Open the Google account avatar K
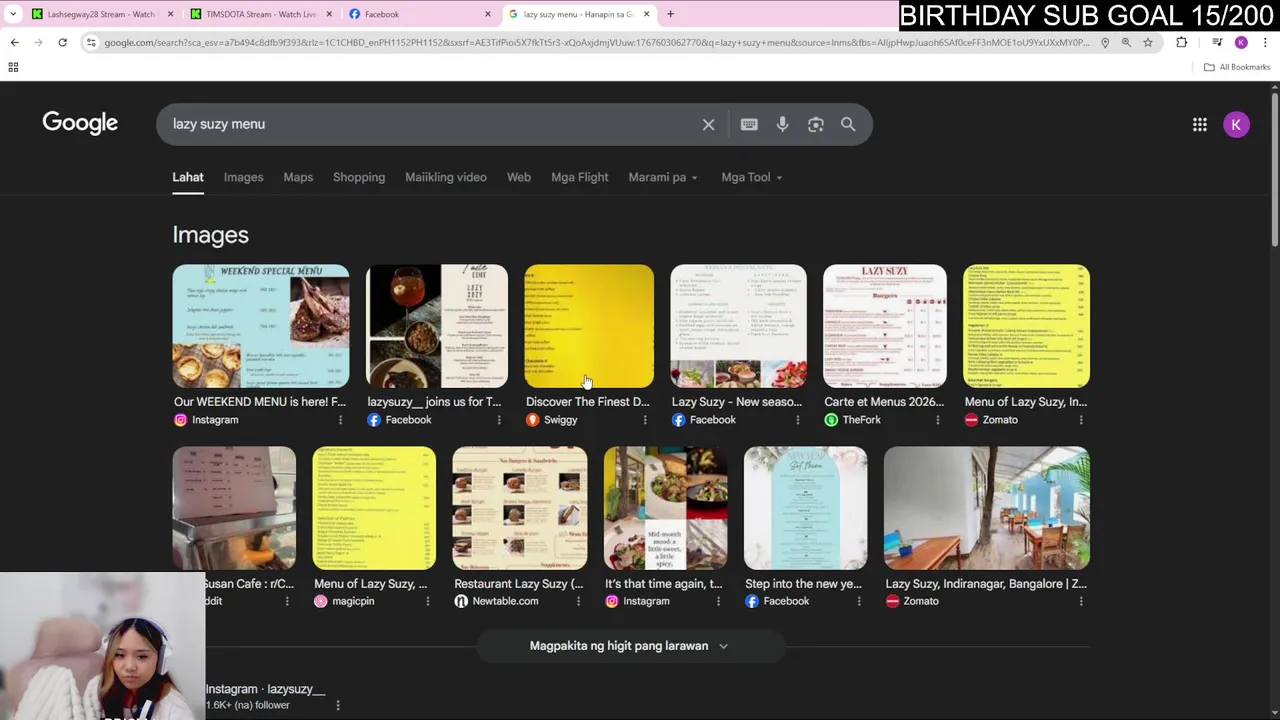Screen dimensions: 1280x720 pyautogui.click(x=1236, y=124)
